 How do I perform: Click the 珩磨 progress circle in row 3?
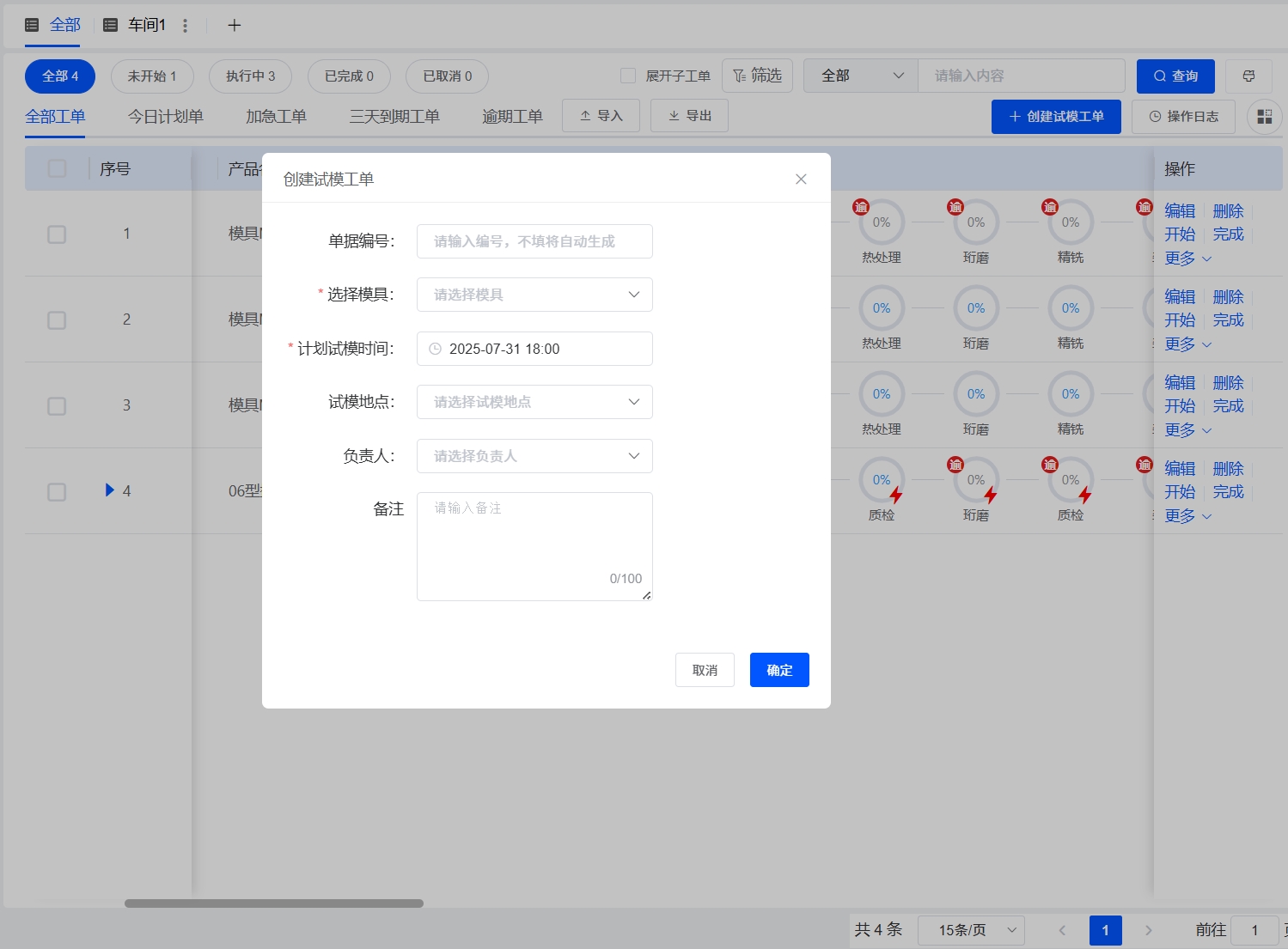(976, 394)
